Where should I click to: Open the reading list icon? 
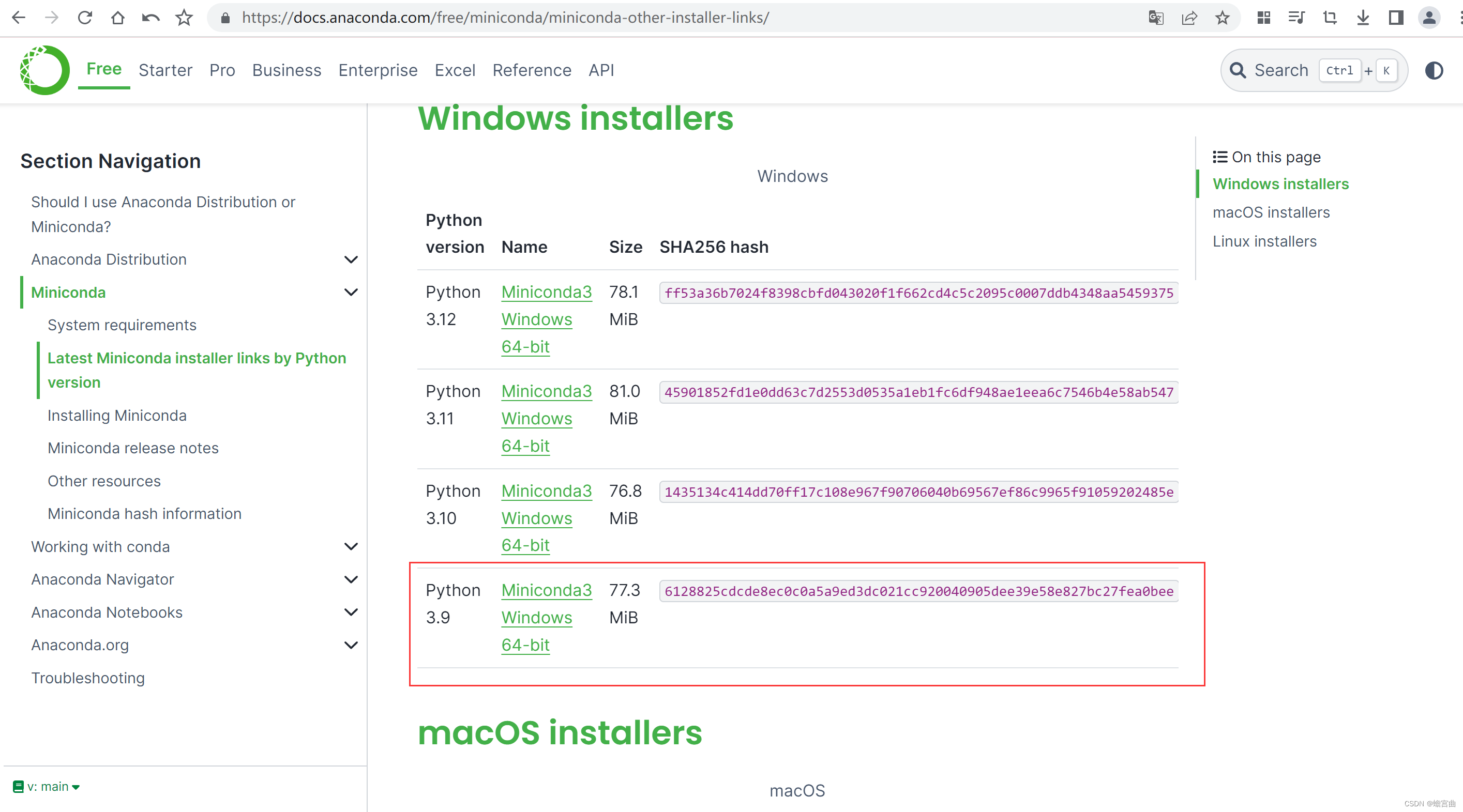pyautogui.click(x=1296, y=18)
